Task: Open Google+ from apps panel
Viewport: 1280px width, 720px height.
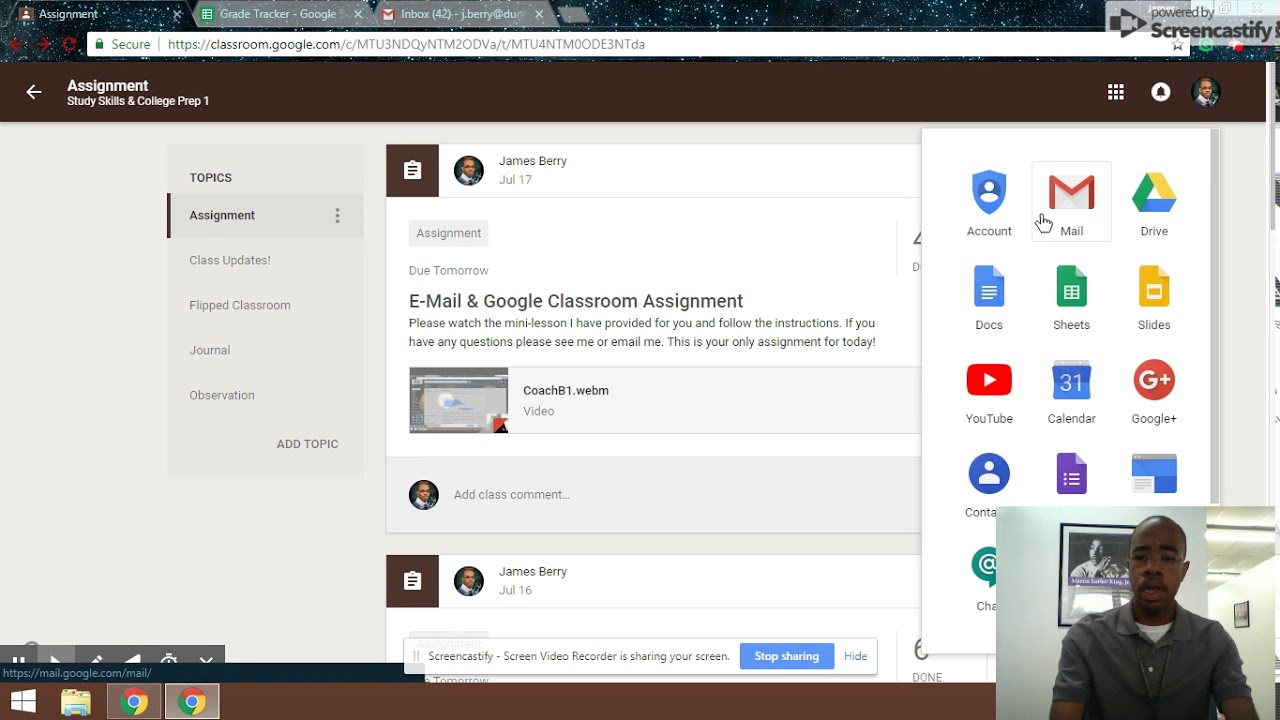Action: click(1154, 390)
